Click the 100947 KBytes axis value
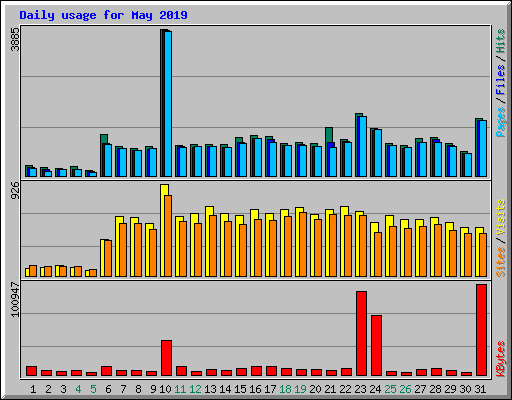The width and height of the screenshot is (512, 400). click(x=15, y=299)
